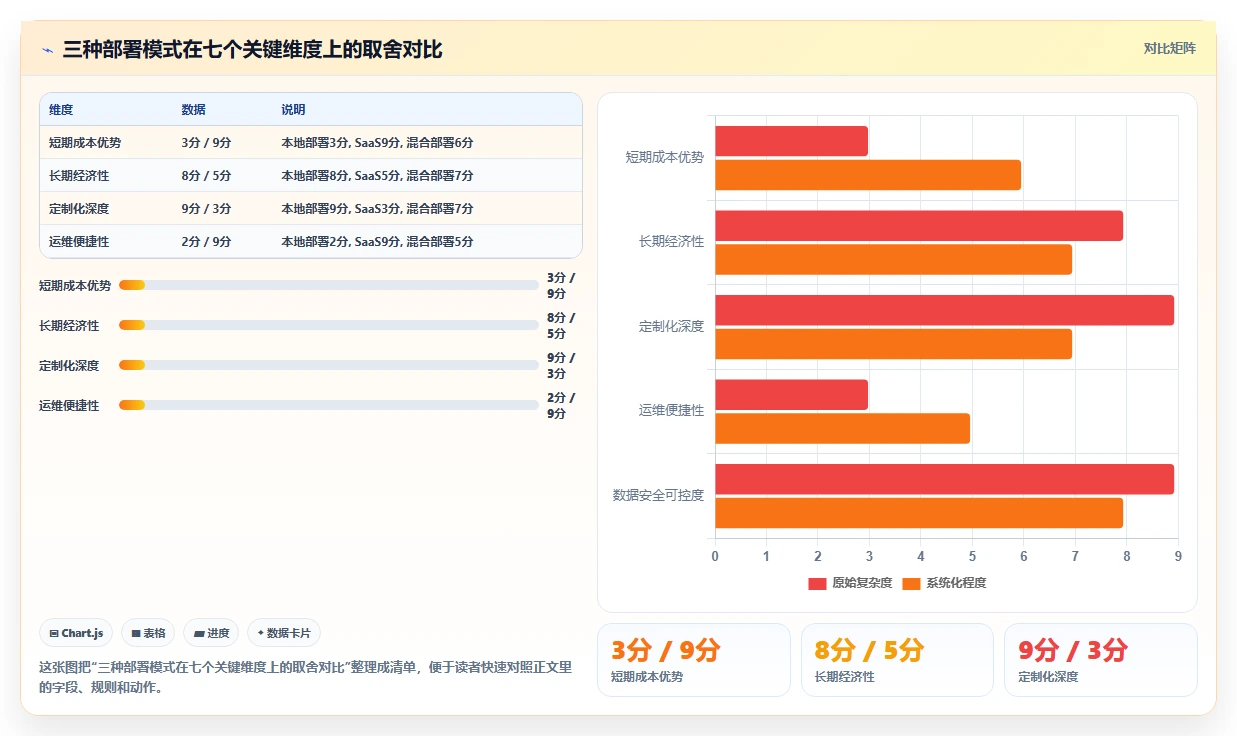This screenshot has height=736, width=1237.
Task: Click red bar for 数据安全可控度 in chart
Action: (x=944, y=479)
